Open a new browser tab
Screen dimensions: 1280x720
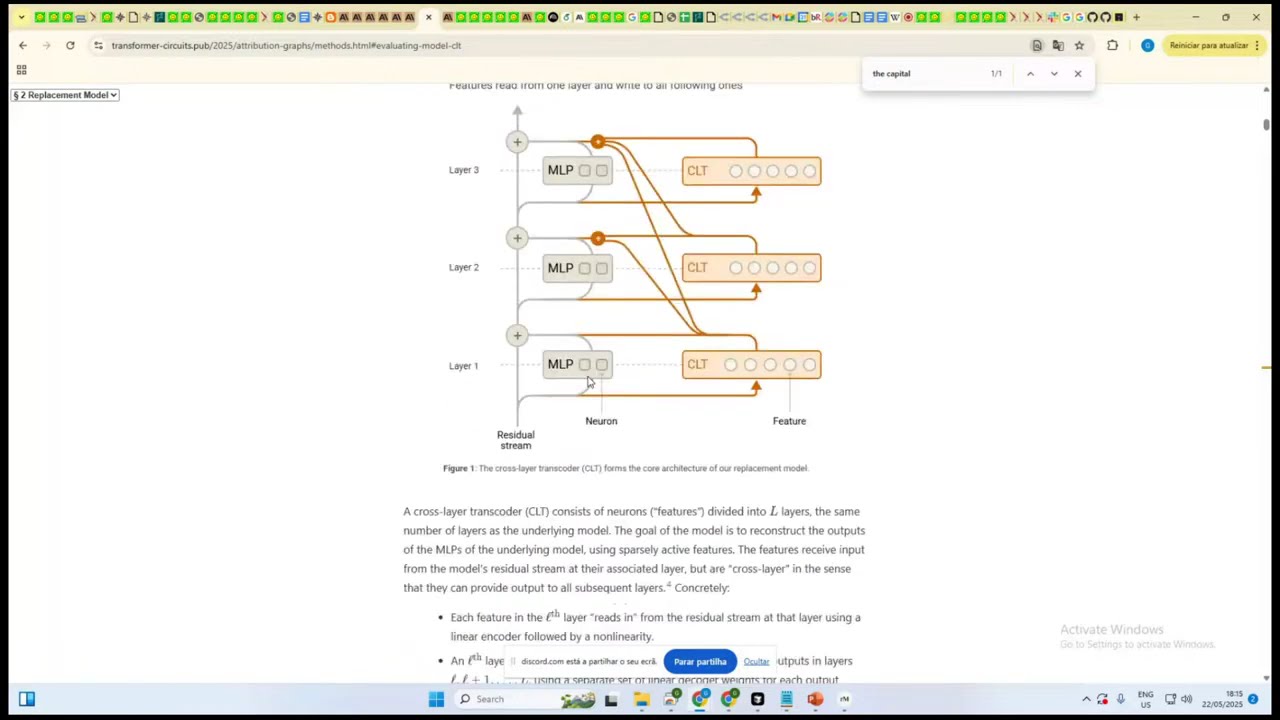coord(1136,17)
